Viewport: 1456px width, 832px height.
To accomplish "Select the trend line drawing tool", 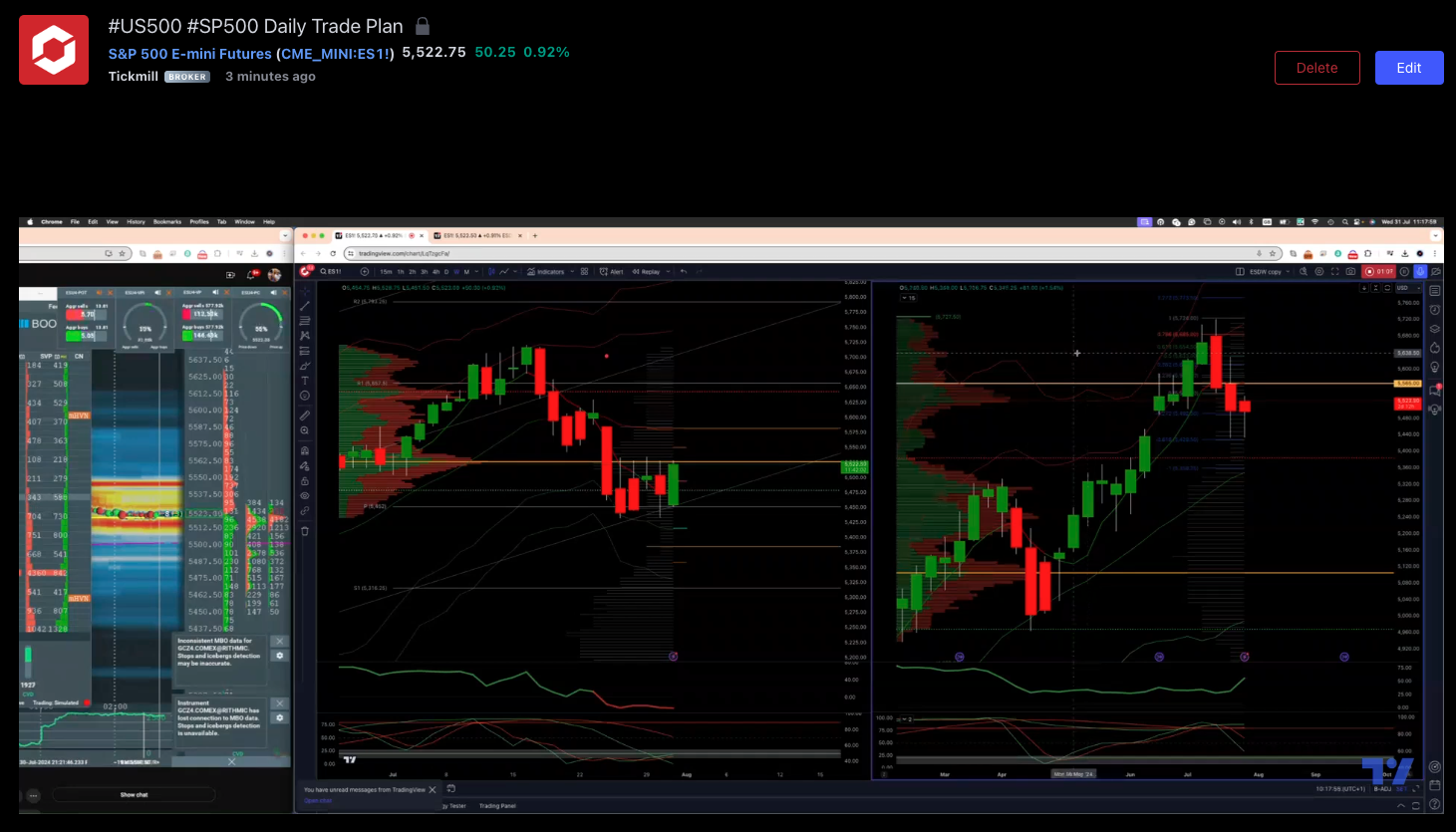I will pyautogui.click(x=305, y=305).
